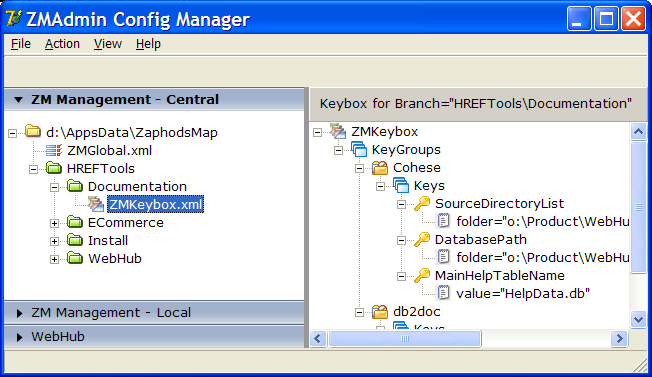This screenshot has width=652, height=377.
Task: Collapse the Documentation branch
Action: pos(54,187)
